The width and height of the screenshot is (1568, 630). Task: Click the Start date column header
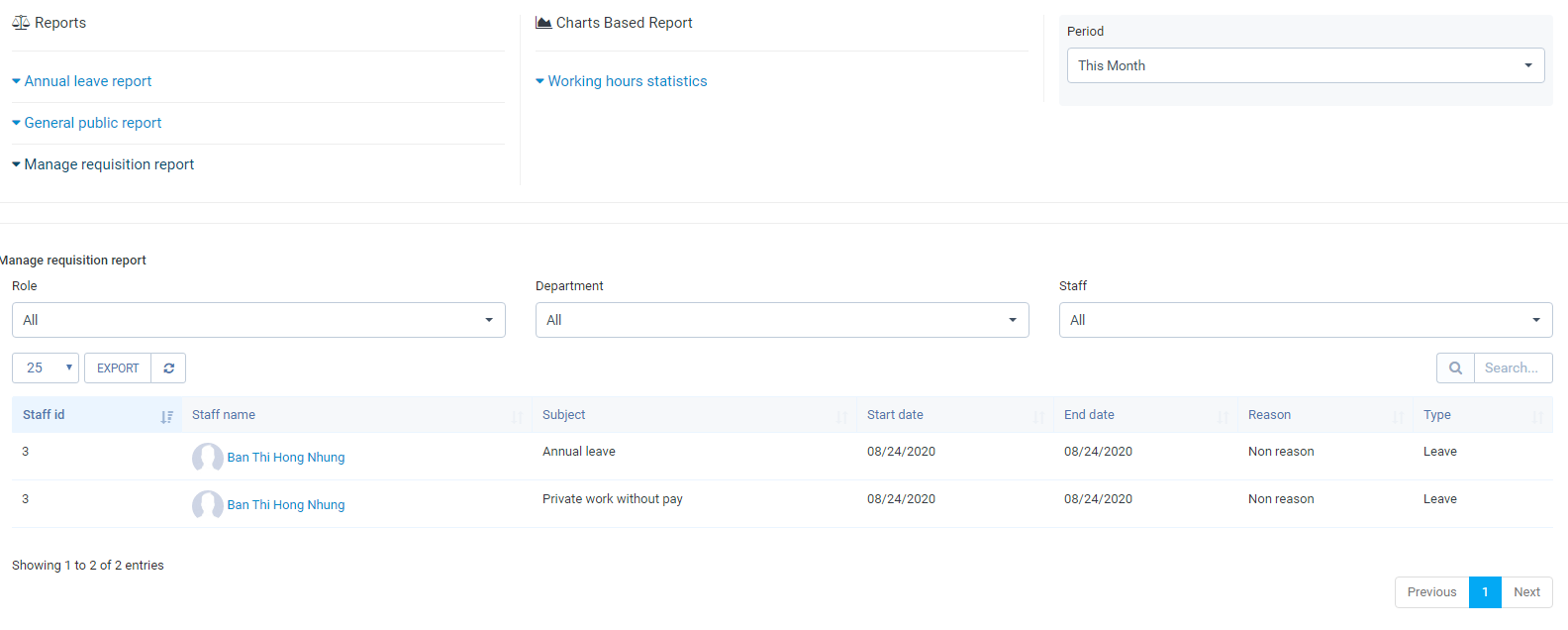(x=955, y=415)
